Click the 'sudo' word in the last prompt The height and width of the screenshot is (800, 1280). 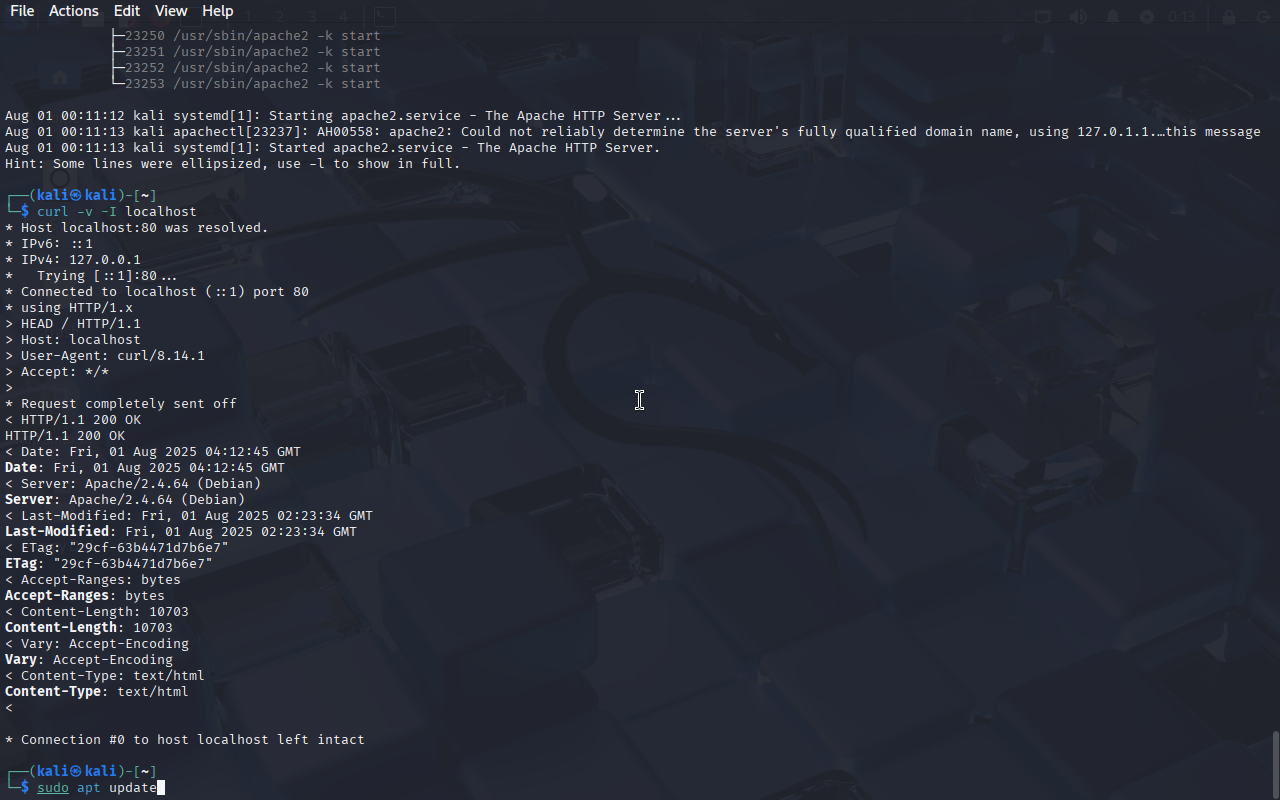click(x=53, y=788)
